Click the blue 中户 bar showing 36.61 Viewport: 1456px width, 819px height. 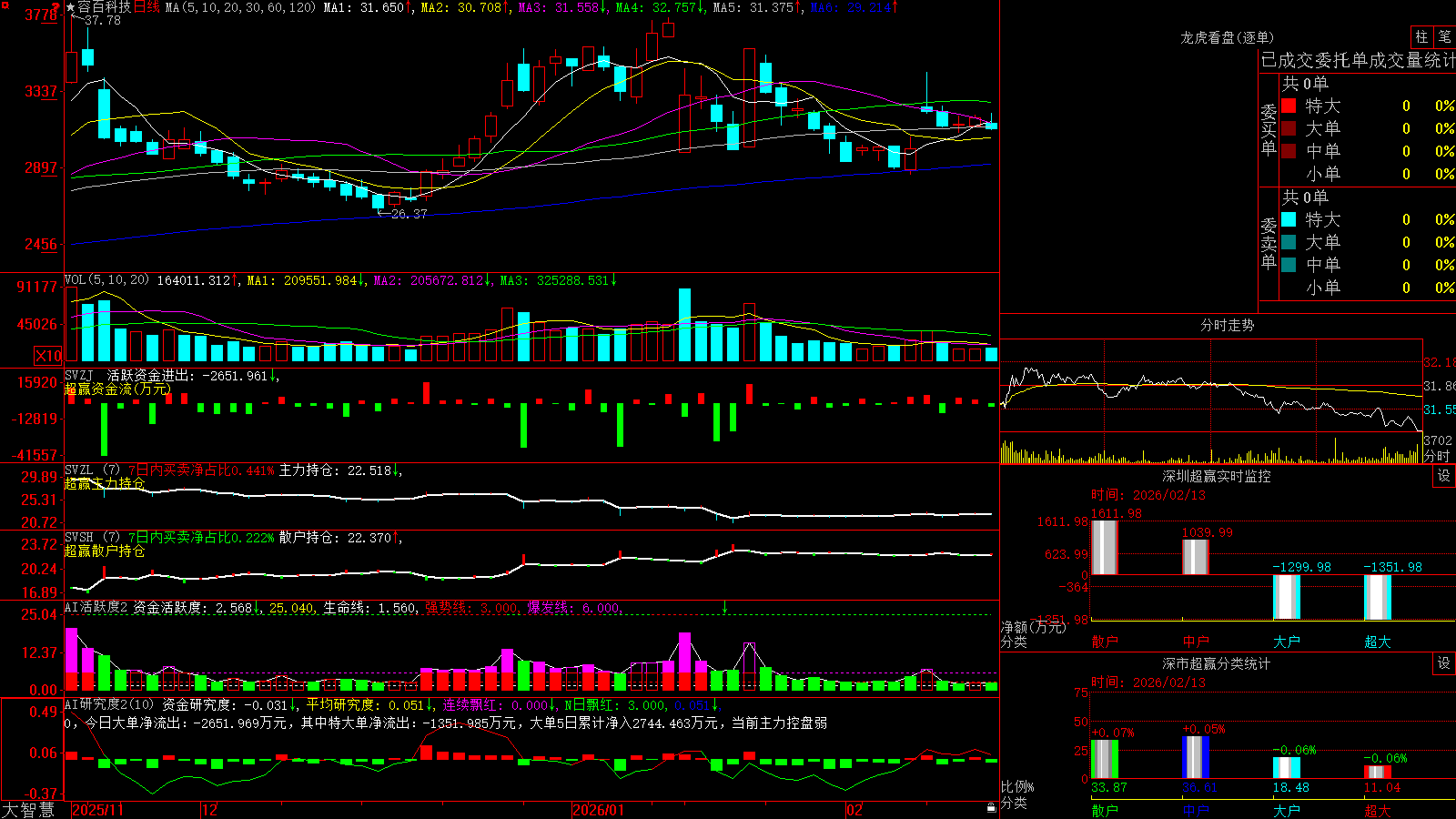click(1196, 757)
